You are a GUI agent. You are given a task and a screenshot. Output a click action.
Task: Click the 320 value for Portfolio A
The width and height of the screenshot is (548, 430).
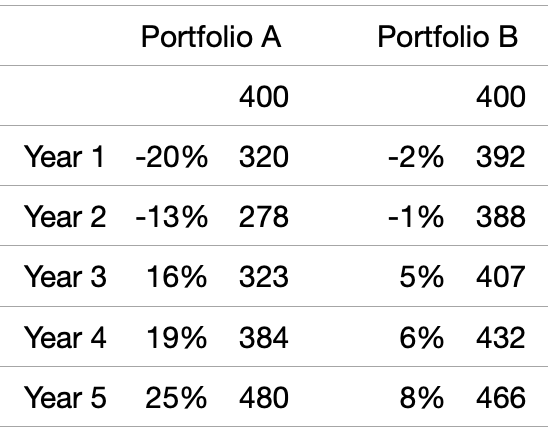pyautogui.click(x=264, y=157)
